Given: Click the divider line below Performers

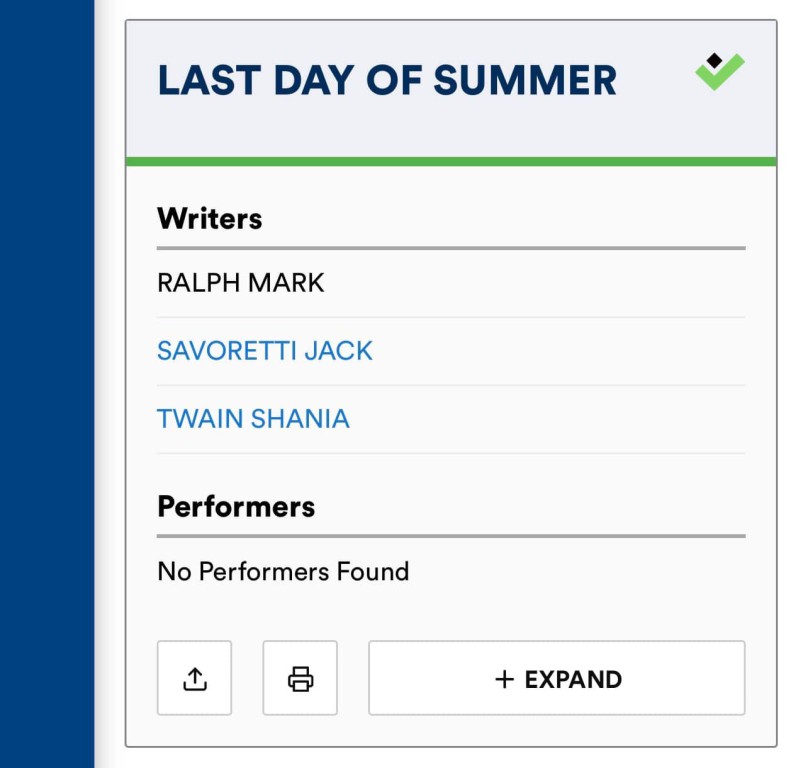Looking at the screenshot, I should (x=451, y=536).
